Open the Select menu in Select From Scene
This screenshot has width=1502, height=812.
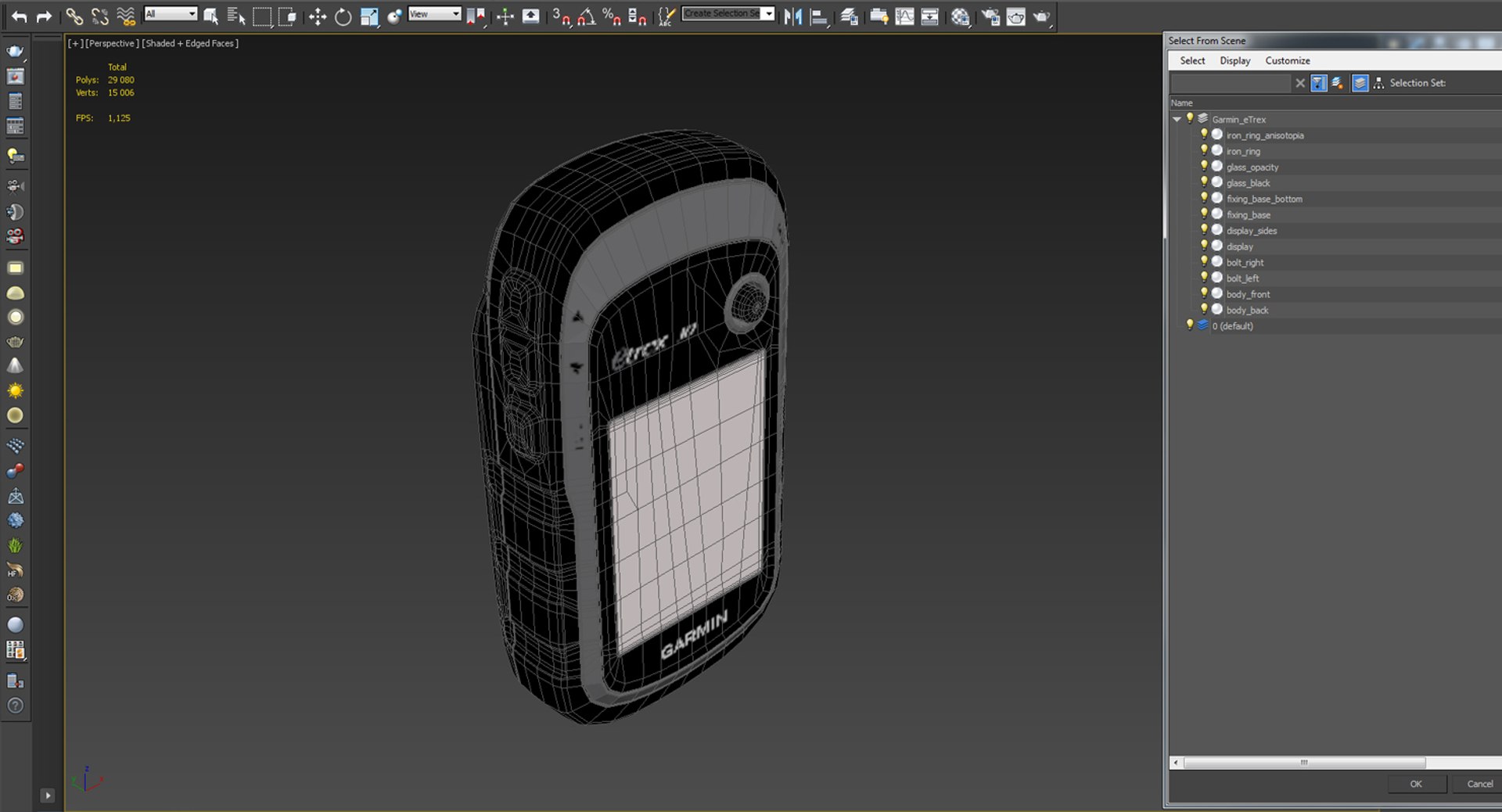click(1192, 61)
